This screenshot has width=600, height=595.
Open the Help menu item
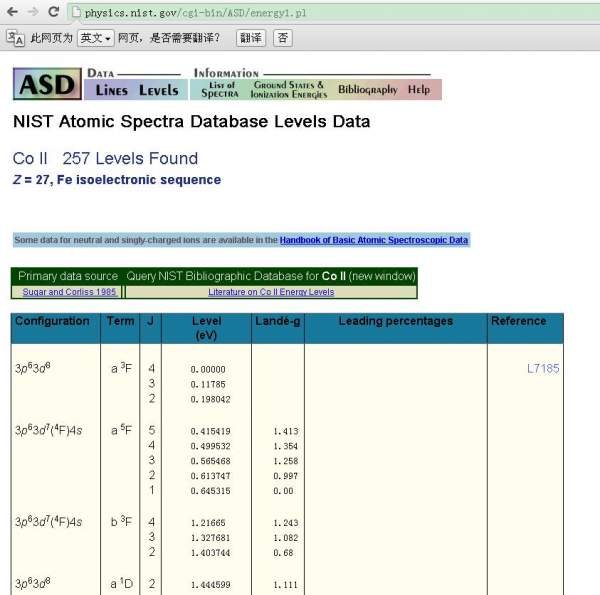click(x=419, y=90)
